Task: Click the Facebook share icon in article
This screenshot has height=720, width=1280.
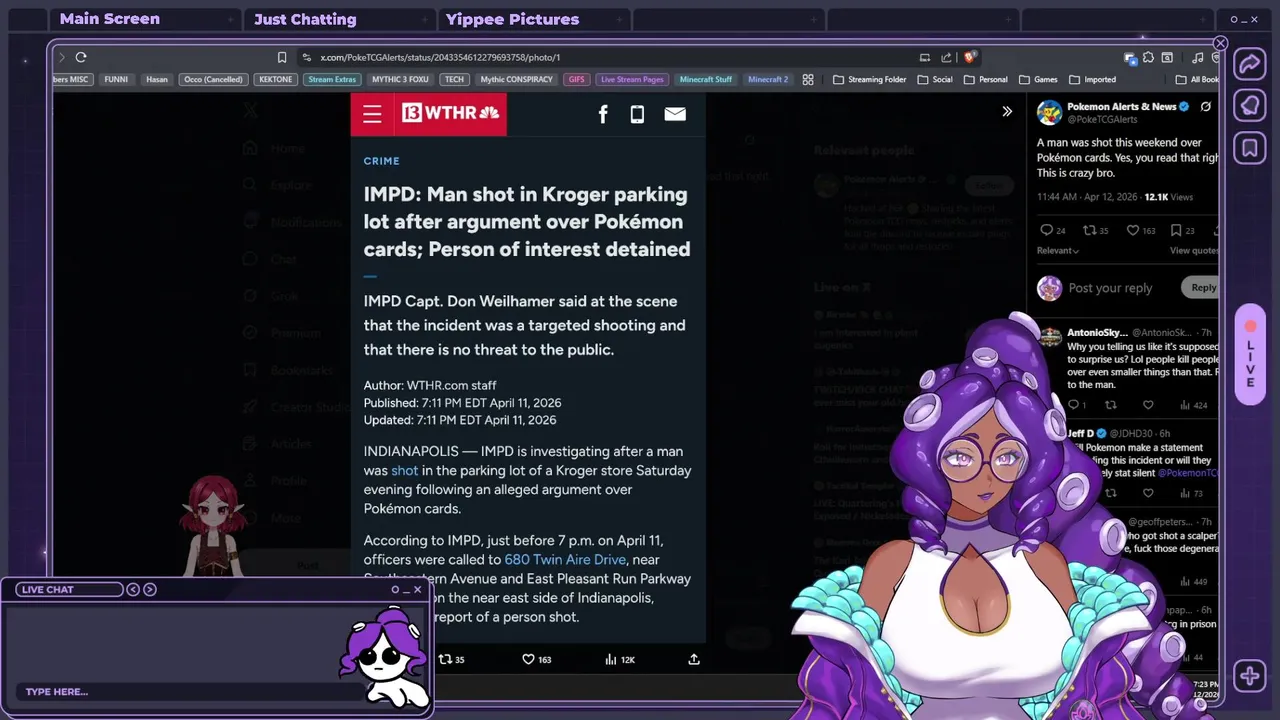Action: (x=603, y=114)
